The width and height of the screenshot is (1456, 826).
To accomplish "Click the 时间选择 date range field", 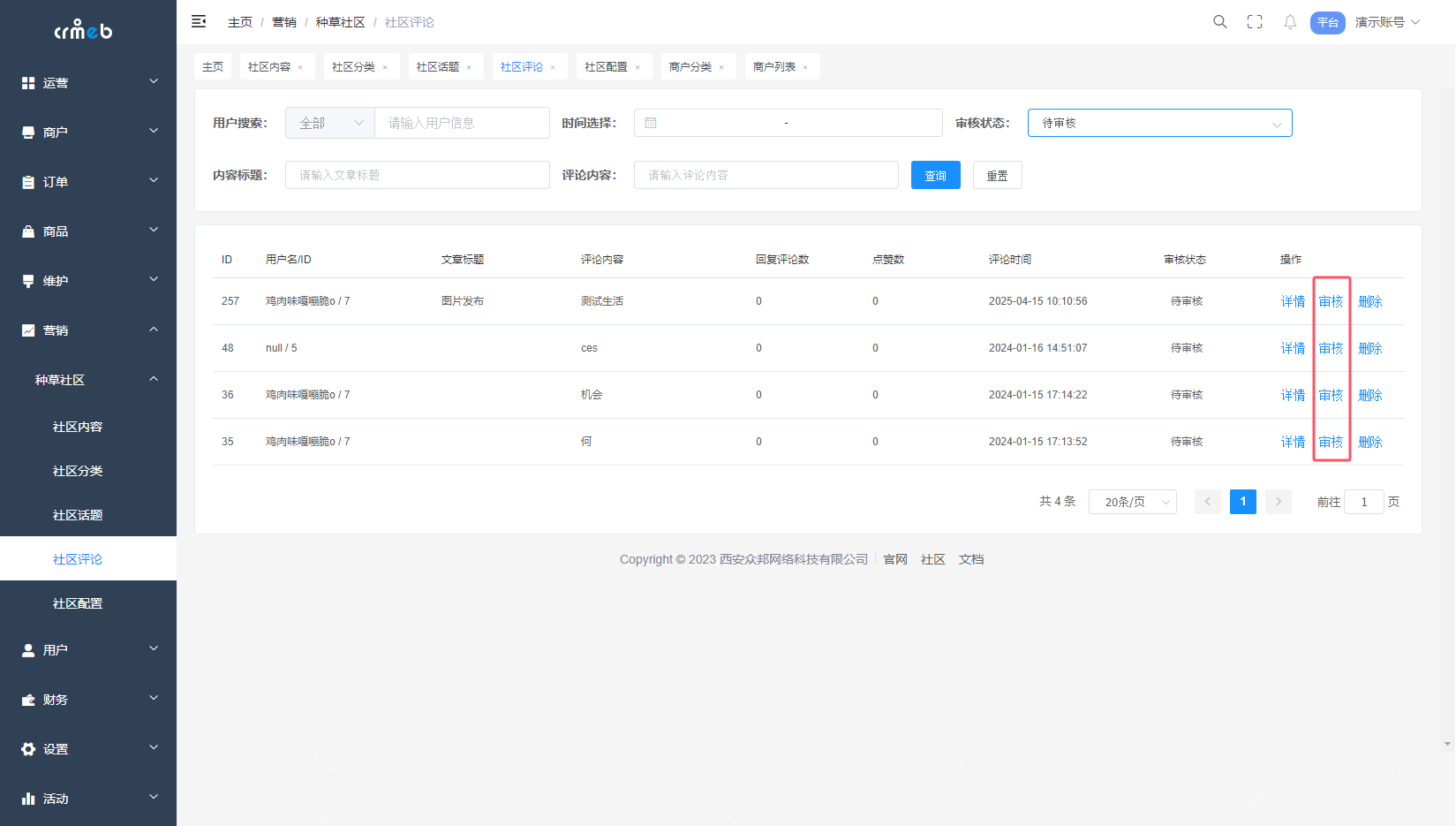I will point(788,123).
